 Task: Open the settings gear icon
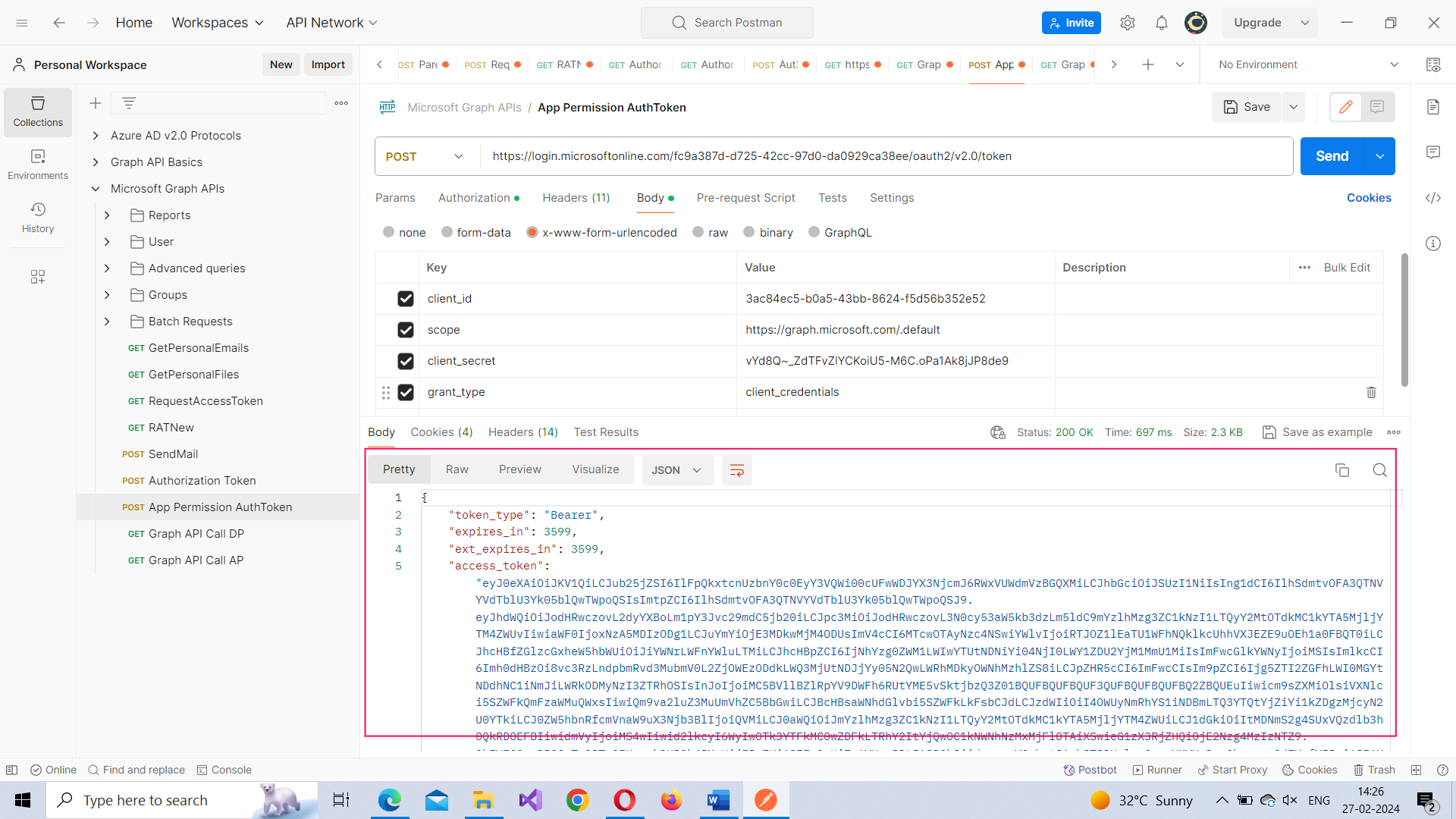(1128, 23)
